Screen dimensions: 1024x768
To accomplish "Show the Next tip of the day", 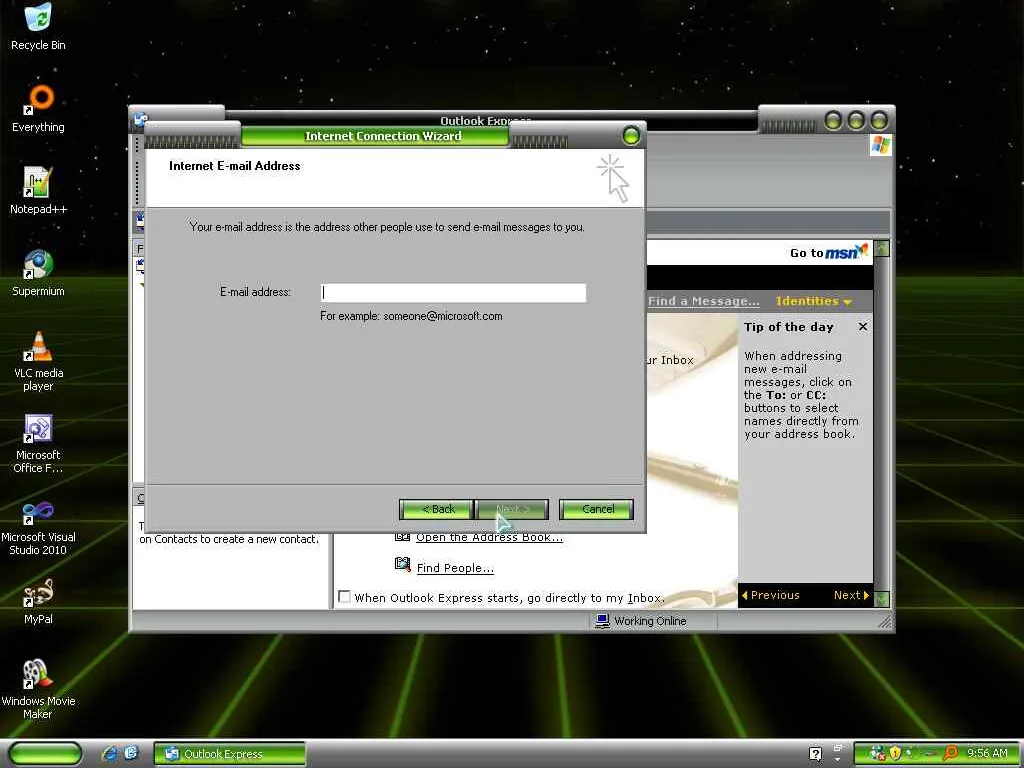I will pyautogui.click(x=851, y=595).
